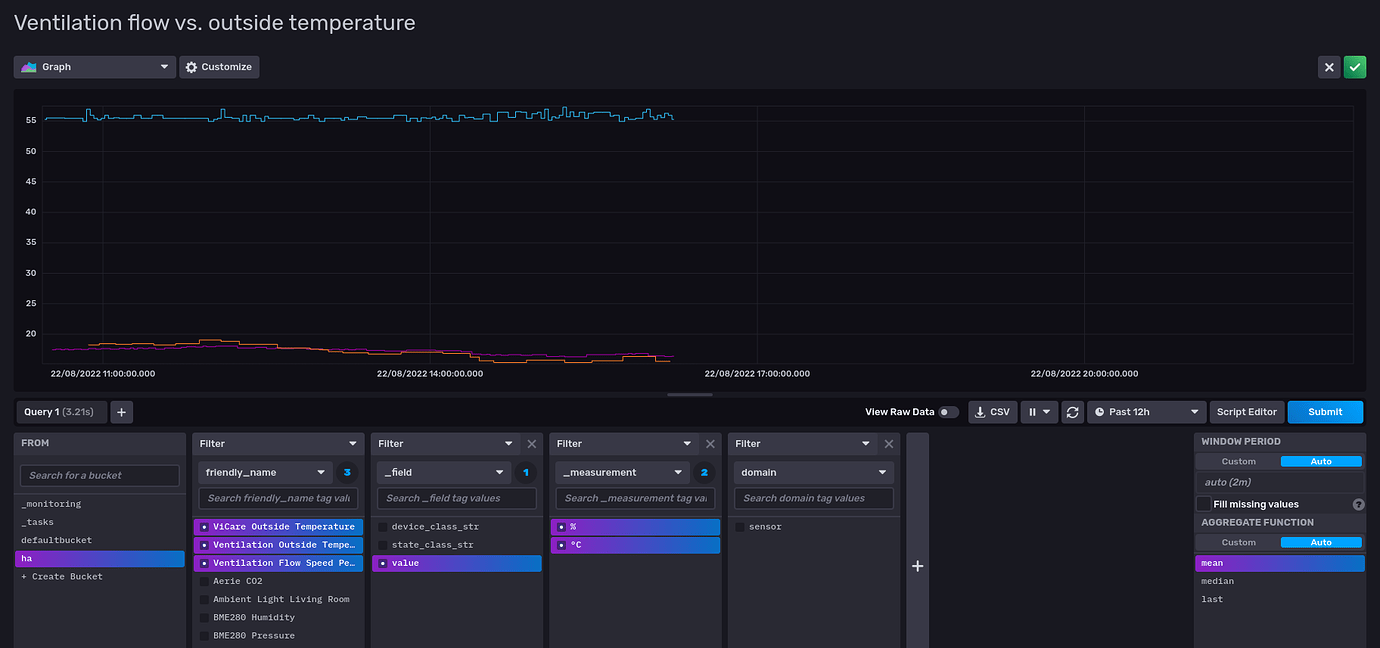Open Filter mode dropdown in the friendly_name card

pos(277,443)
